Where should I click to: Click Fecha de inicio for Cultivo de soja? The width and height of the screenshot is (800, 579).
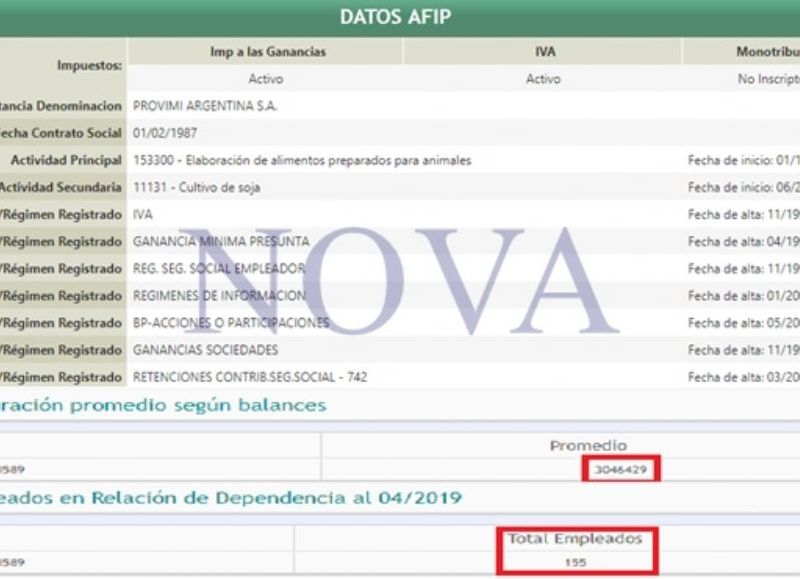coord(744,188)
